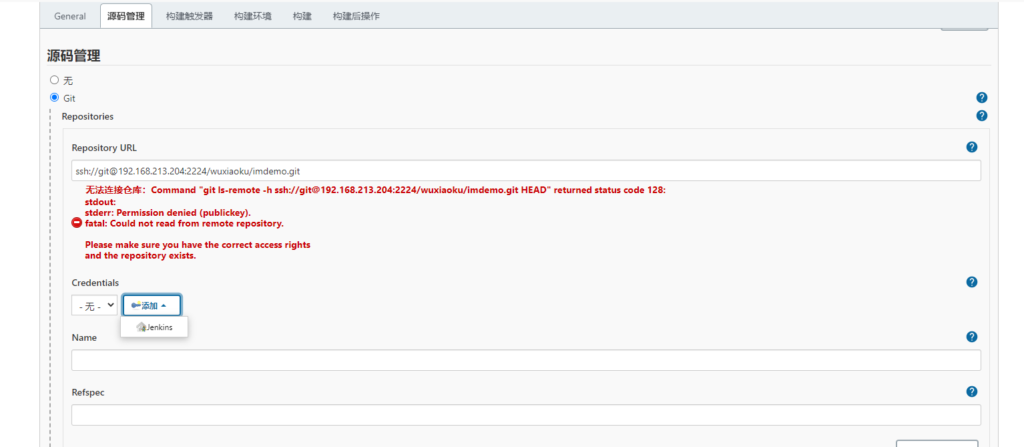Focus the Name text field
The image size is (1024, 447).
coord(526,360)
